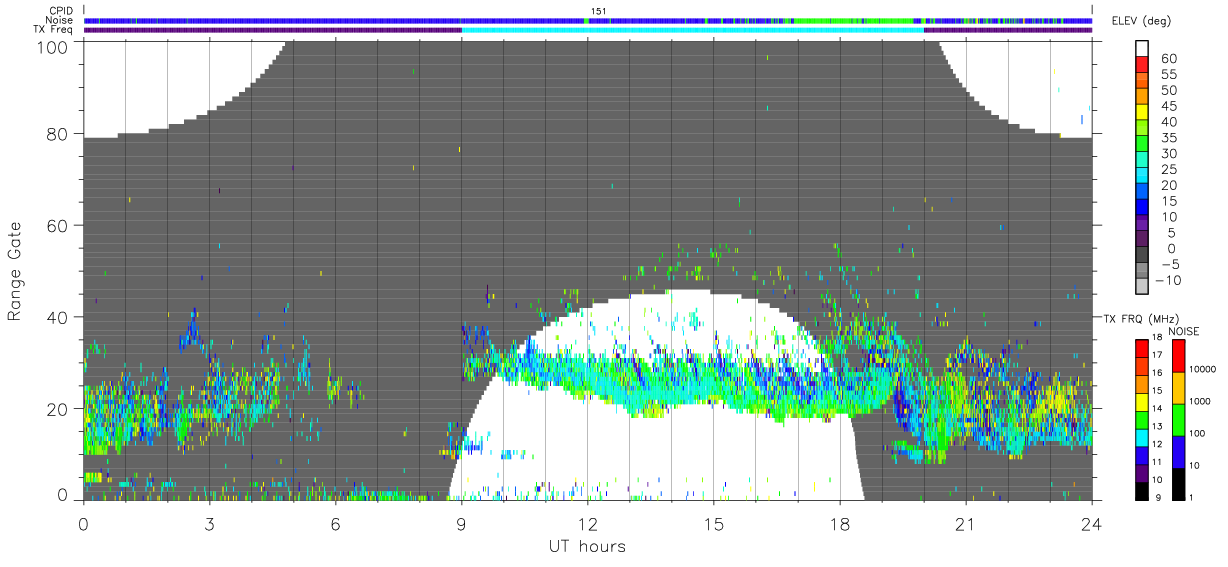The height and width of the screenshot is (567, 1228).
Task: Click the '12' tick on UT hours axis
Action: tap(587, 523)
